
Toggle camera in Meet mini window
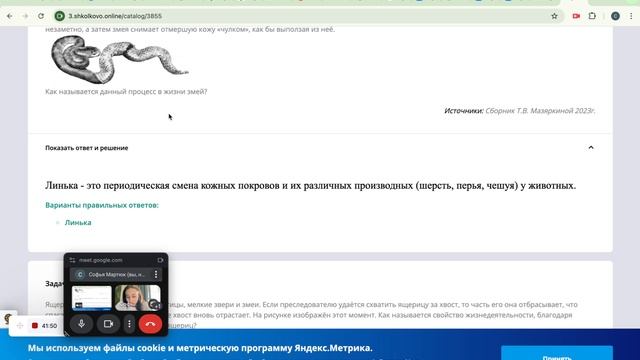click(x=108, y=324)
